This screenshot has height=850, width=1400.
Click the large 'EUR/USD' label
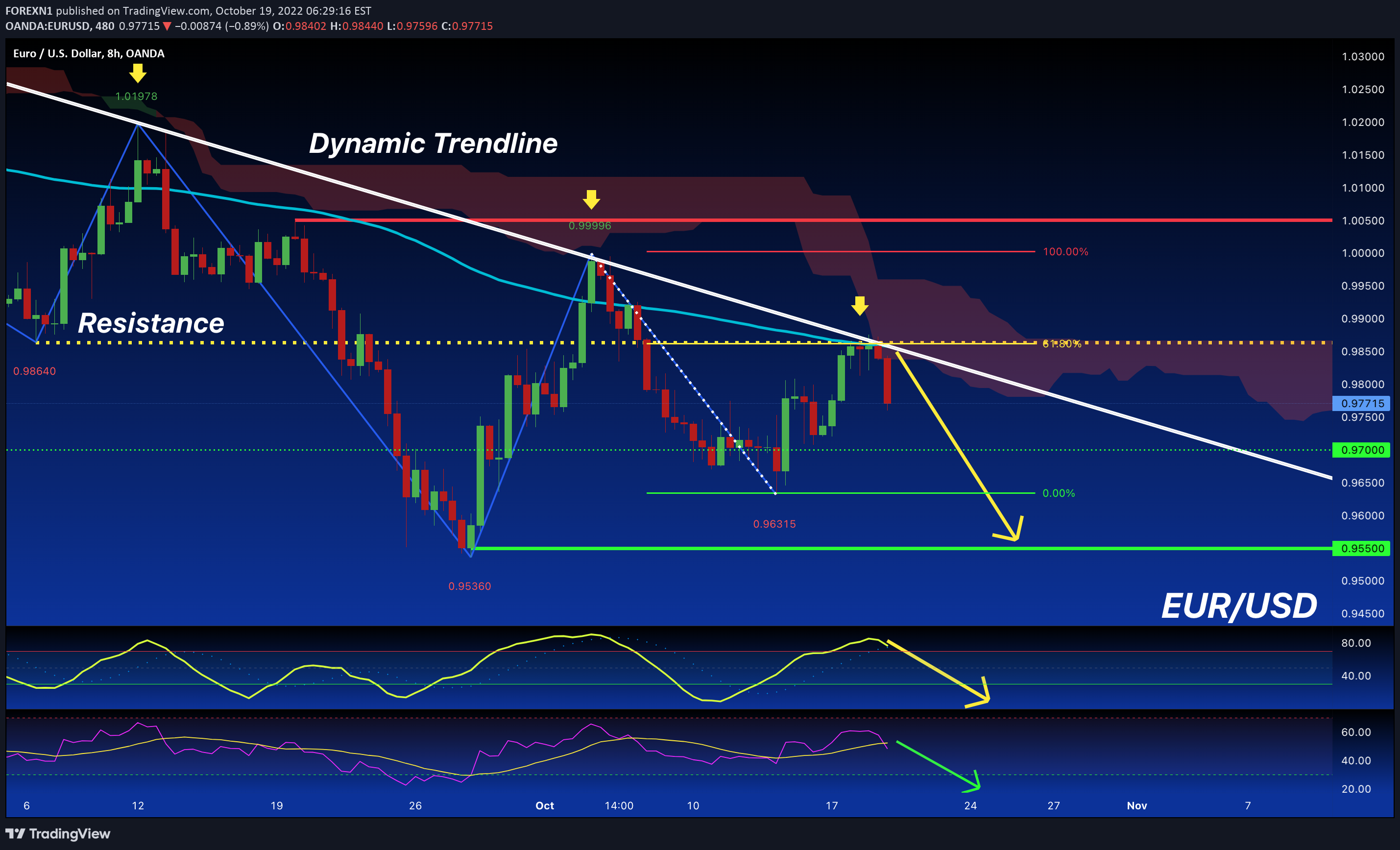pos(1239,606)
